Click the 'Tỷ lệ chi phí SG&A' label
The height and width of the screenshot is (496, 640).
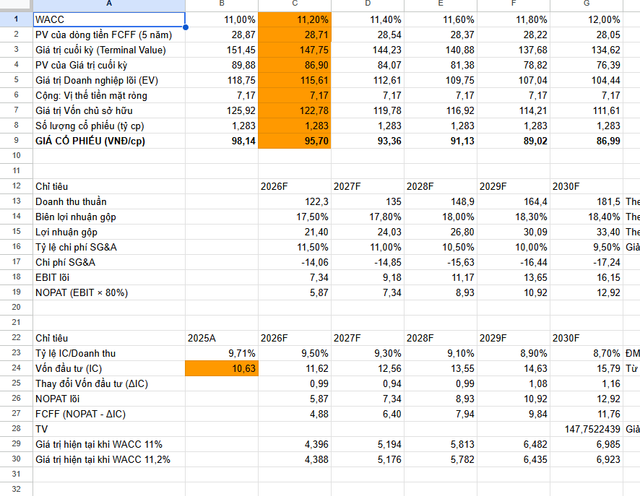pos(76,247)
